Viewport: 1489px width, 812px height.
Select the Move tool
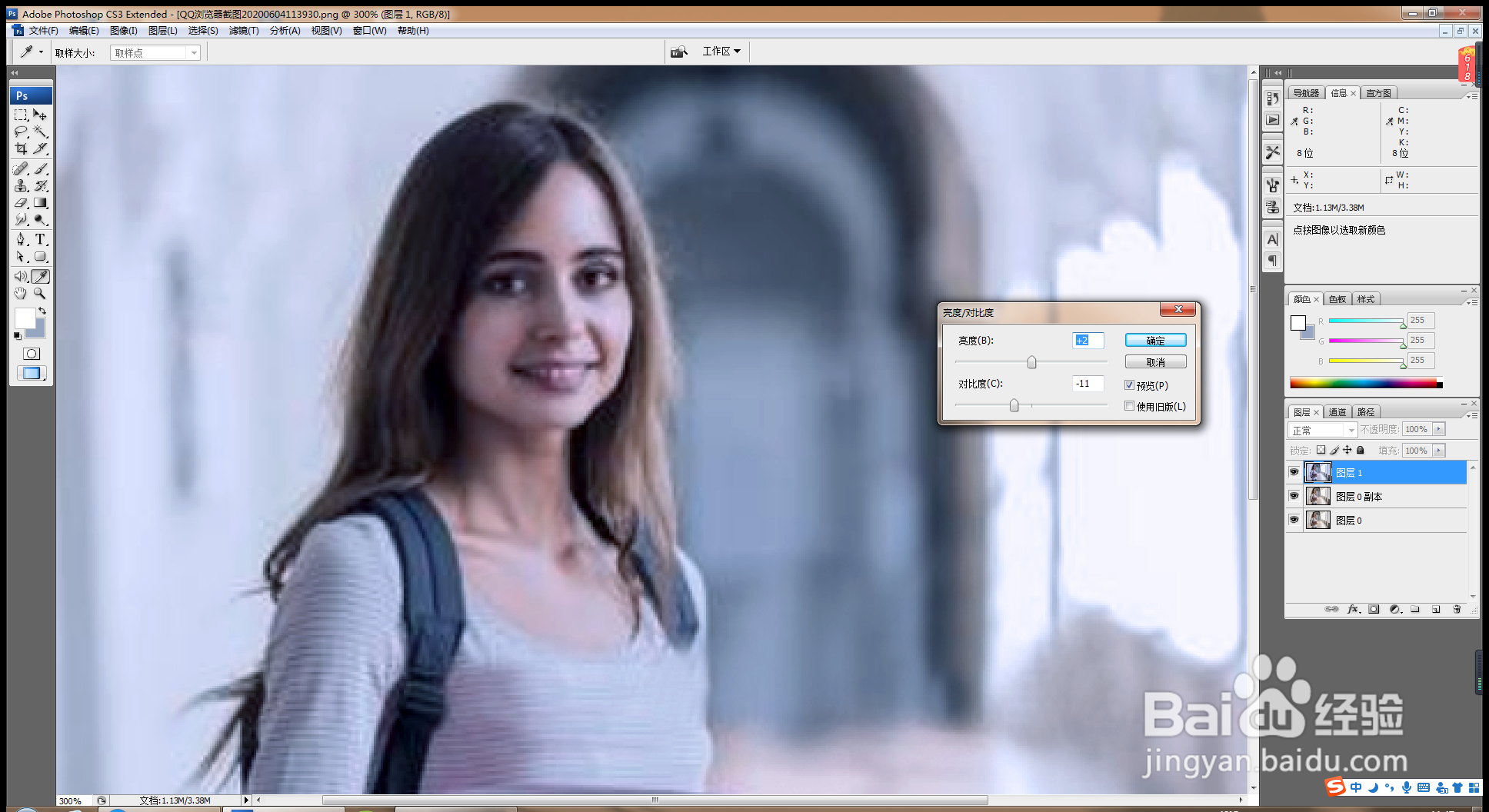(x=41, y=115)
